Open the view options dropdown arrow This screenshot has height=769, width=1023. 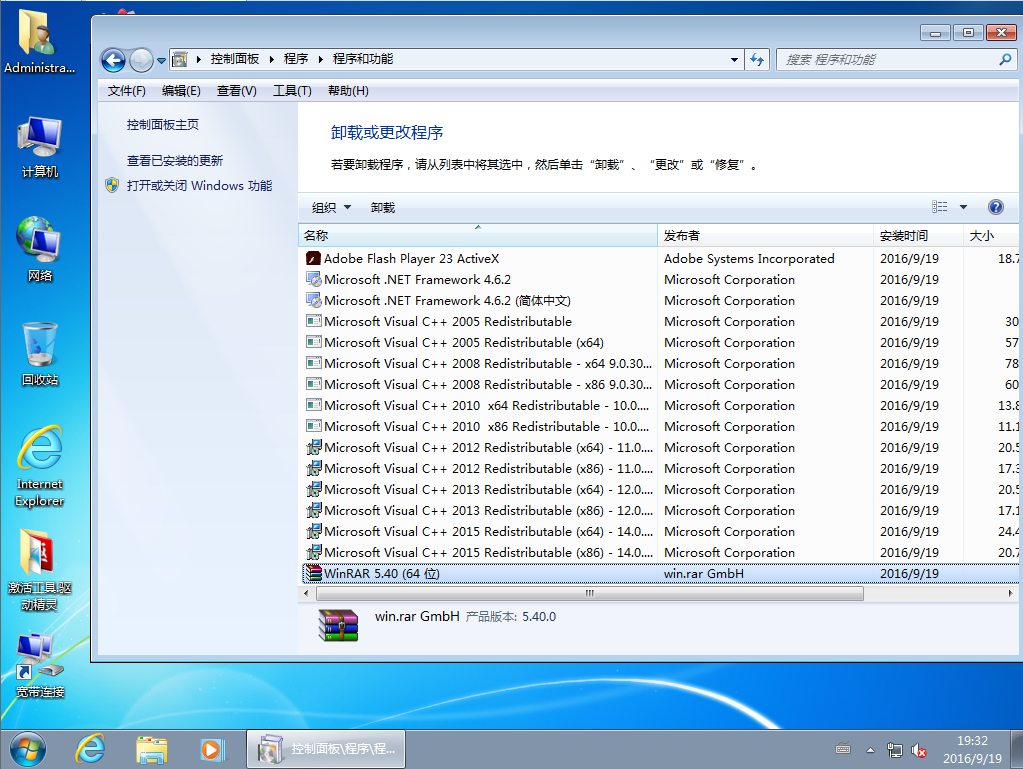(x=963, y=207)
